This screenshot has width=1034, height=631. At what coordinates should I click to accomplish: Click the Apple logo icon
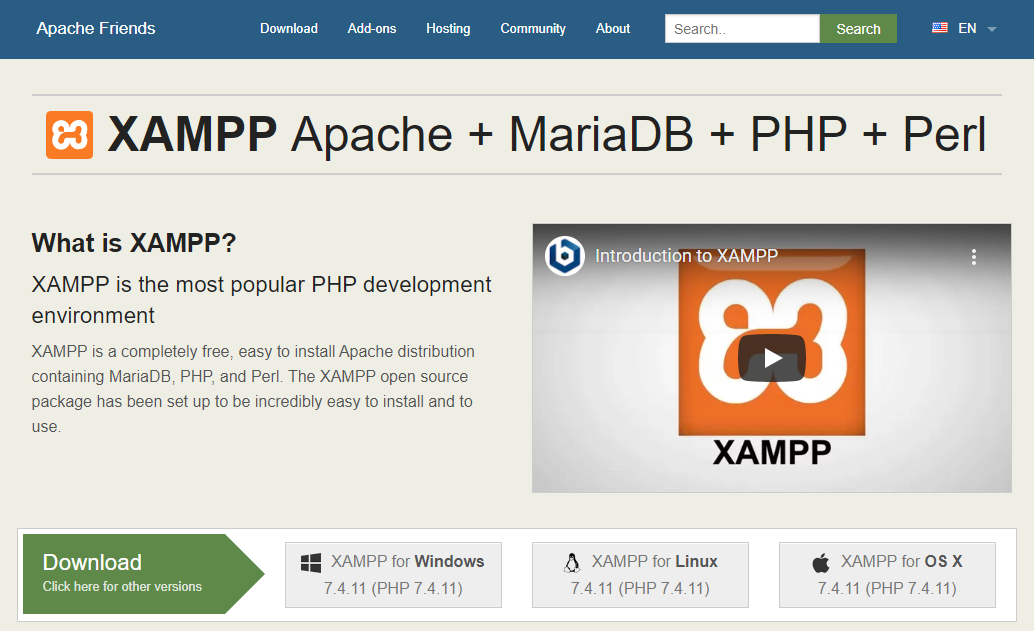821,563
